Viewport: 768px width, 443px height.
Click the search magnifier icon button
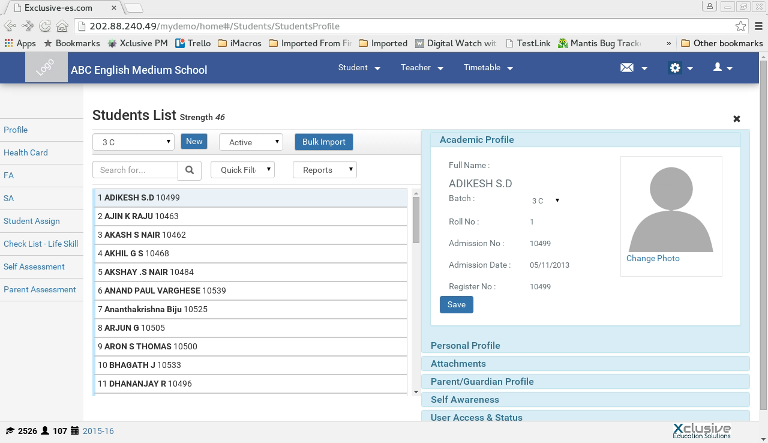coord(191,170)
